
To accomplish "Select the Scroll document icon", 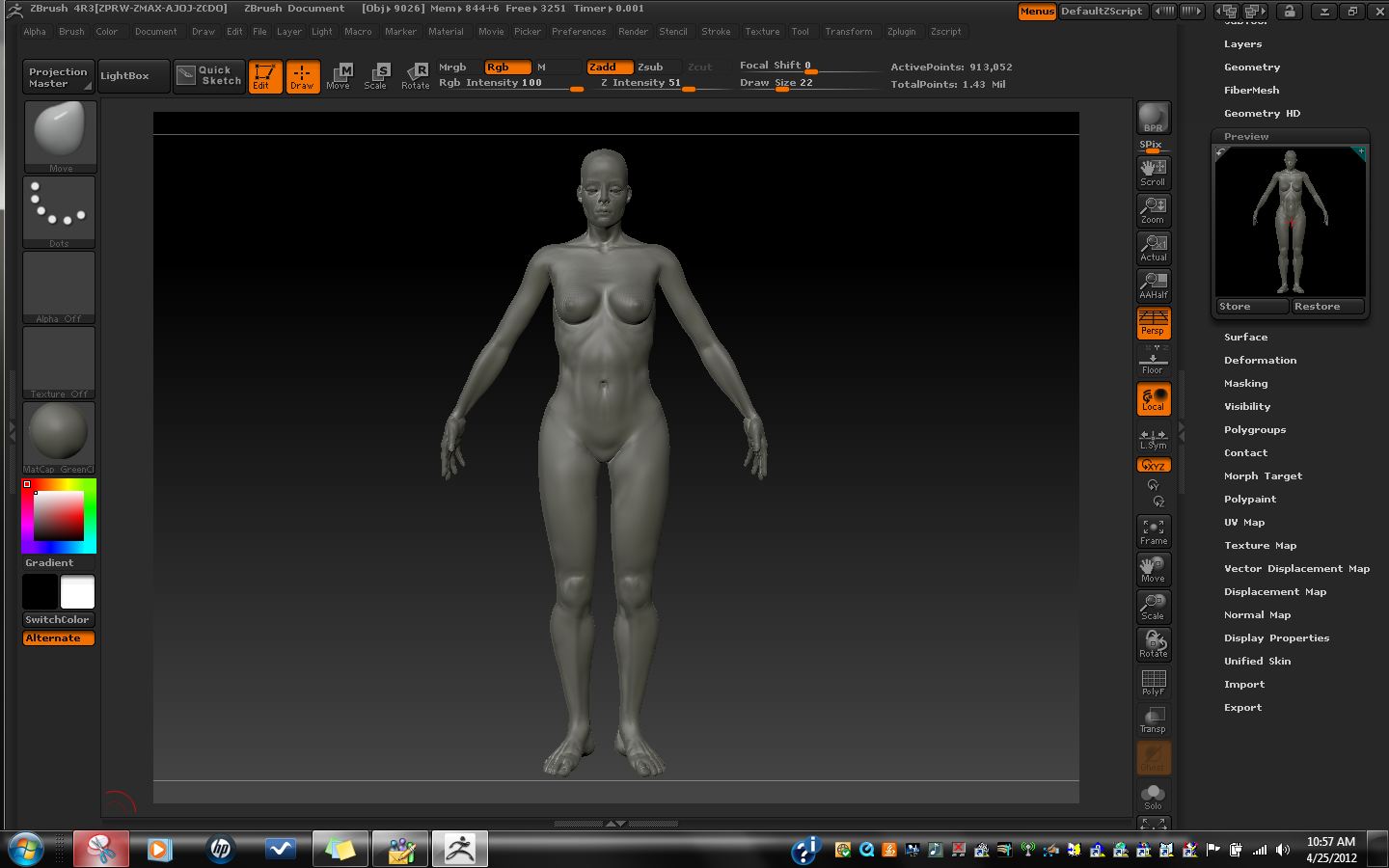I will 1153,173.
